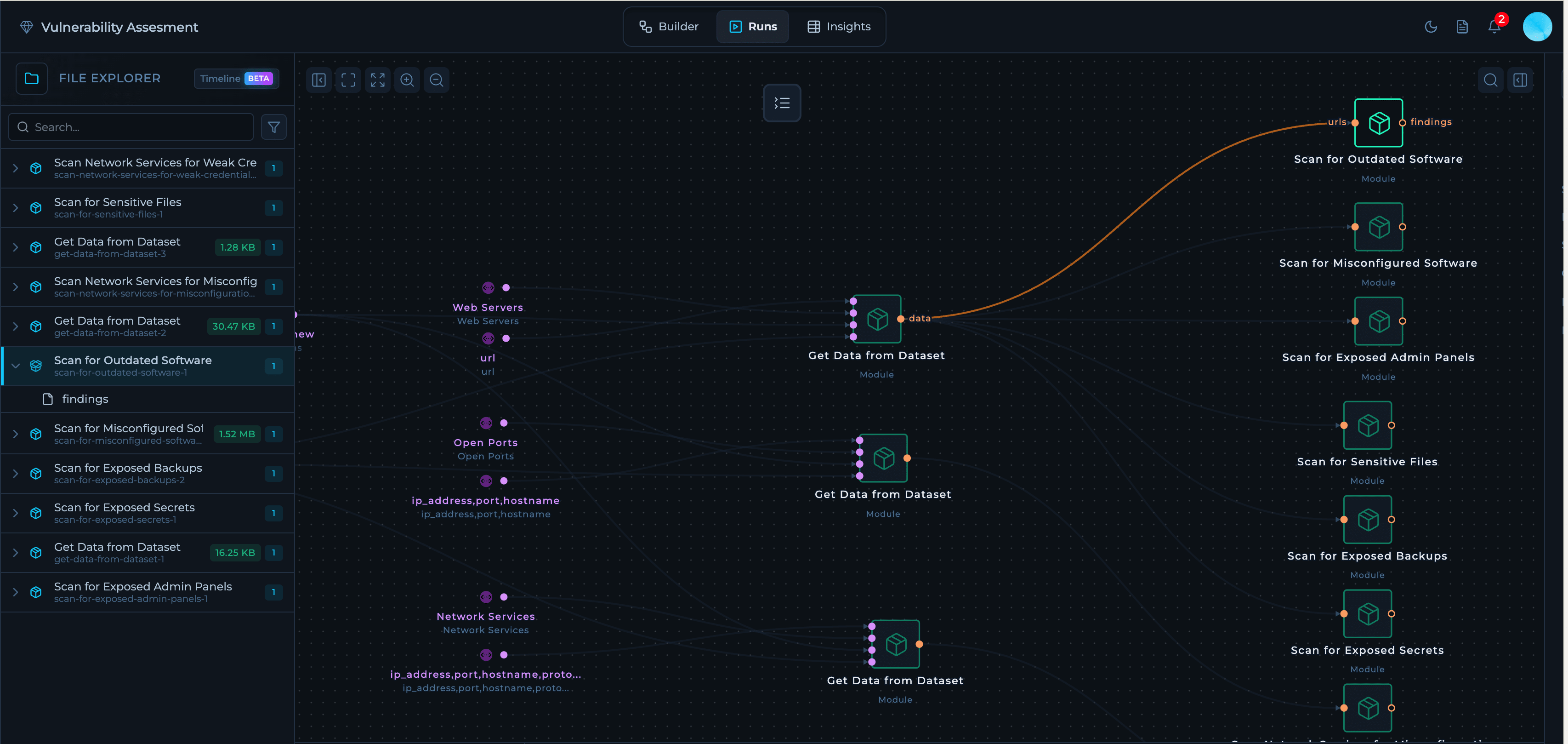Select the Scan for Outdated Software node

(x=1378, y=123)
